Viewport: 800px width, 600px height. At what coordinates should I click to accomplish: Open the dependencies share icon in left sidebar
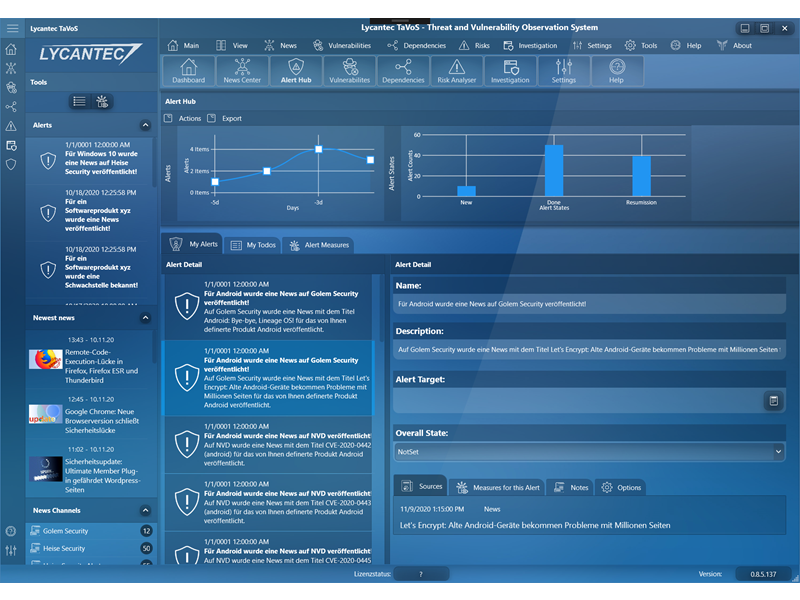pos(11,107)
